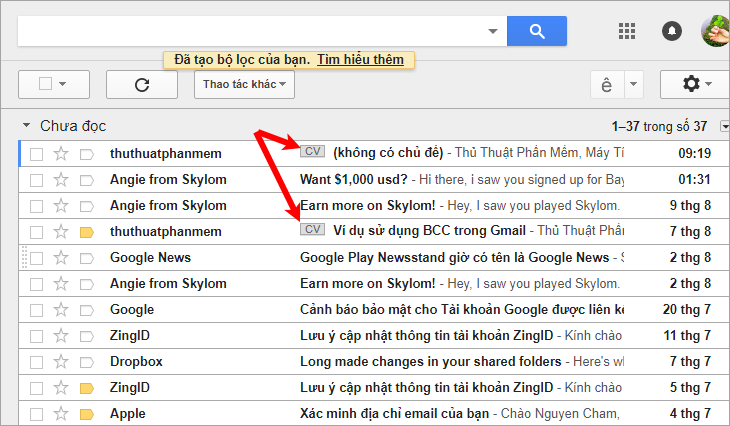Click the CV label on (không có chủ đề) email
This screenshot has height=426, width=730.
coord(312,151)
